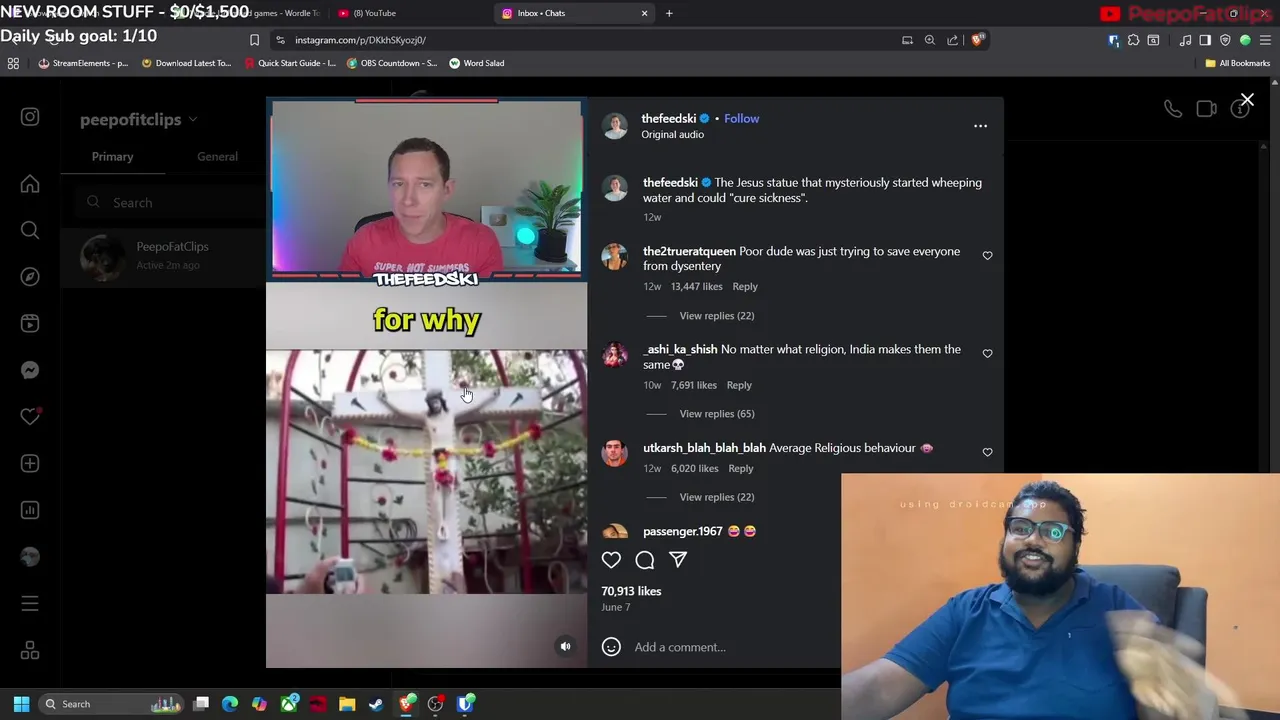Select the Inbox • Chats browser tab
This screenshot has width=1280, height=720.
point(575,13)
